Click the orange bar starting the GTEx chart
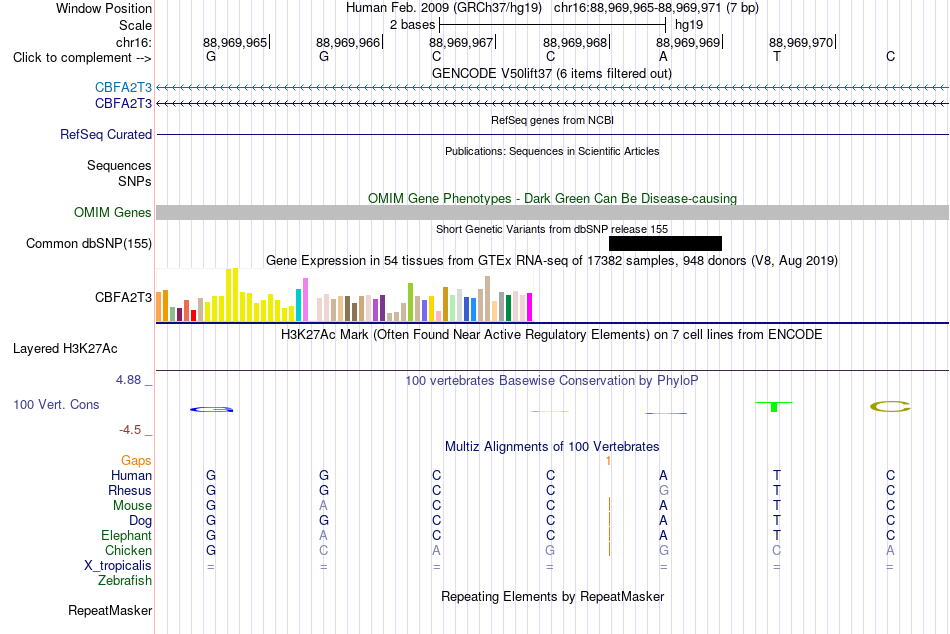 (x=159, y=306)
